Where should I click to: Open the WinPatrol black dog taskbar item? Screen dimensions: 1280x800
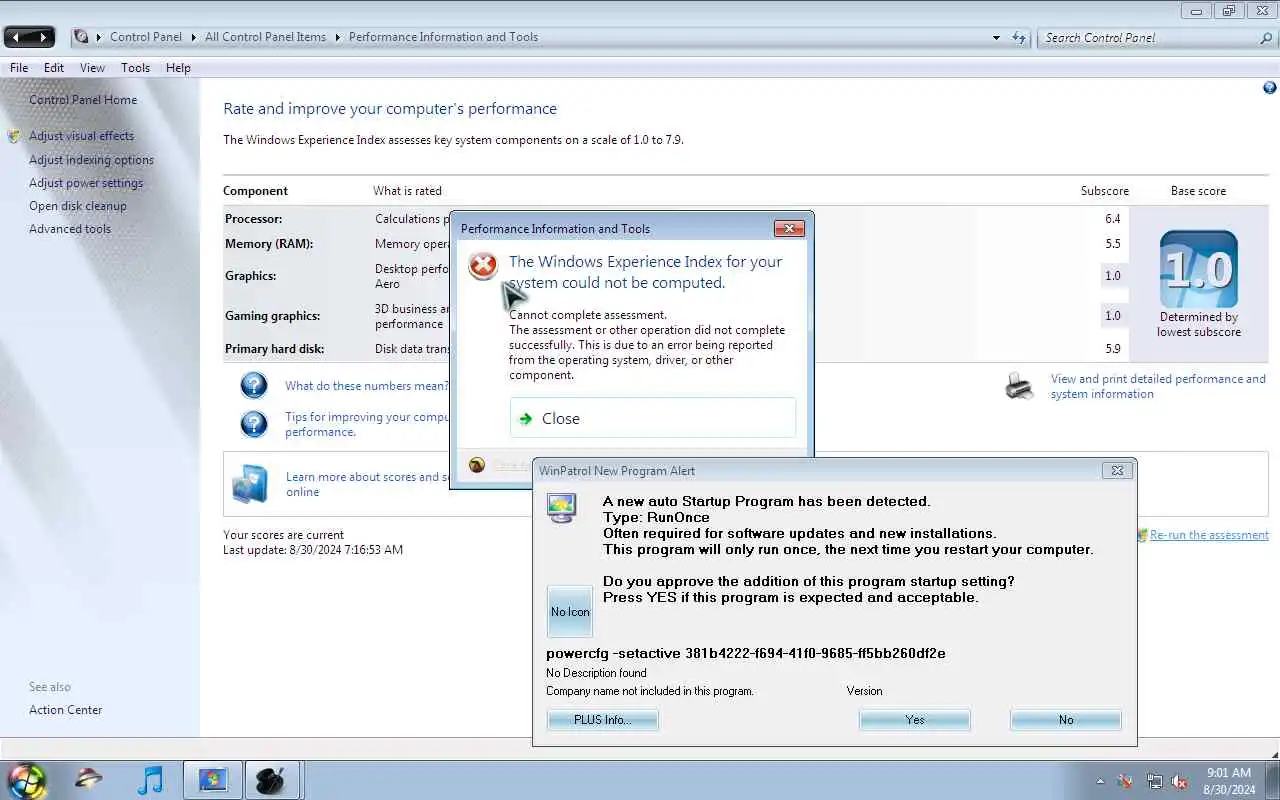tap(271, 780)
